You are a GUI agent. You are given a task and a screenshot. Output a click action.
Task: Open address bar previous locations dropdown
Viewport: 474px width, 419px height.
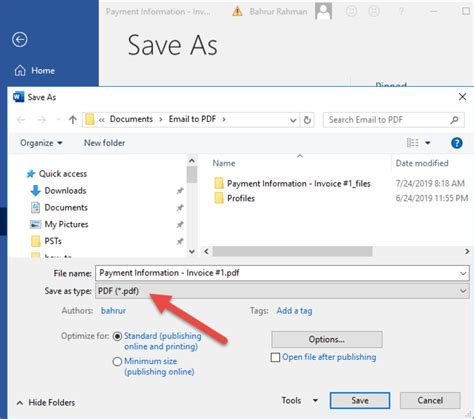293,120
